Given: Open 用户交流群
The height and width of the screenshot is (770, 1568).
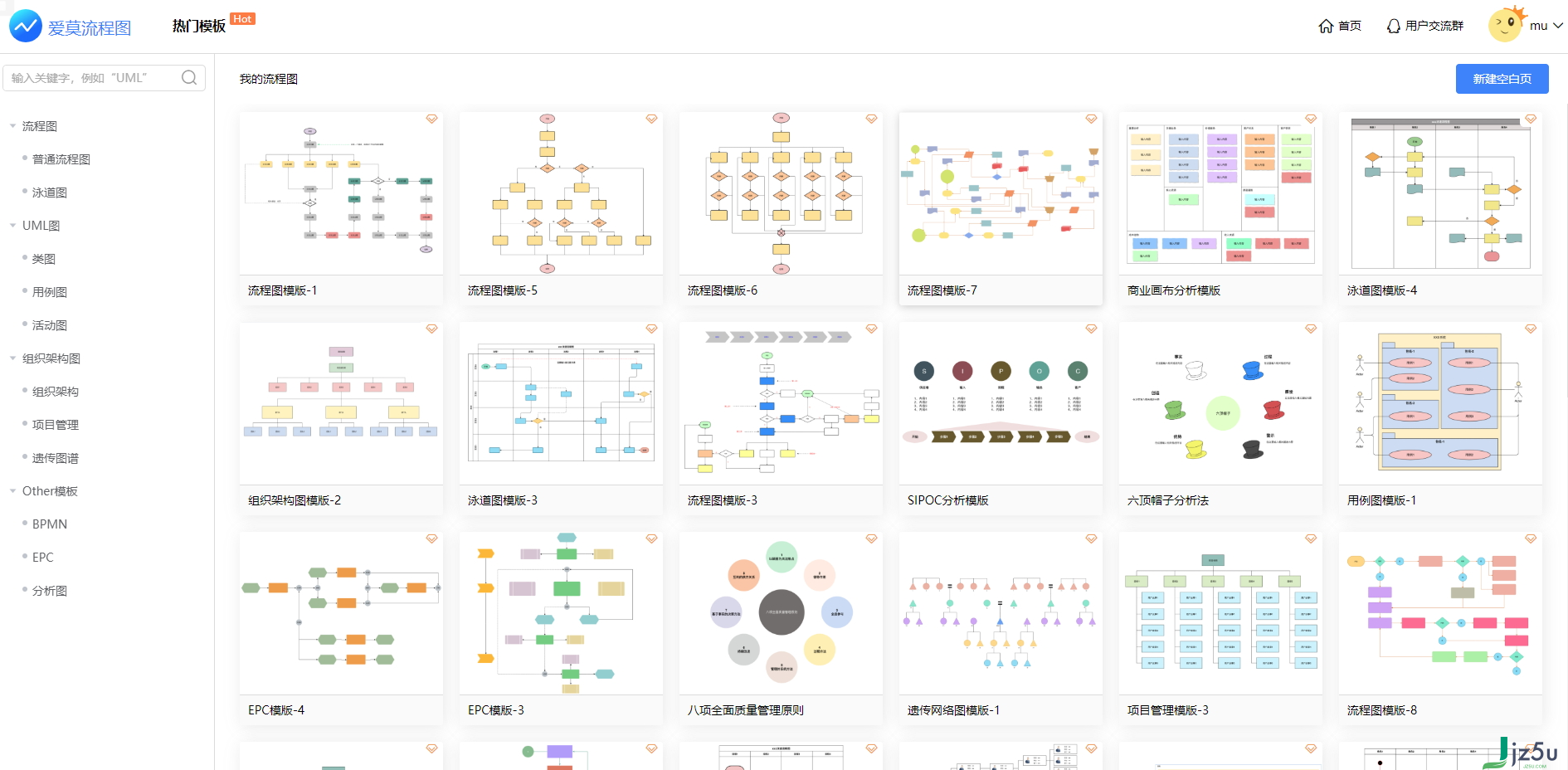Looking at the screenshot, I should pyautogui.click(x=1434, y=26).
